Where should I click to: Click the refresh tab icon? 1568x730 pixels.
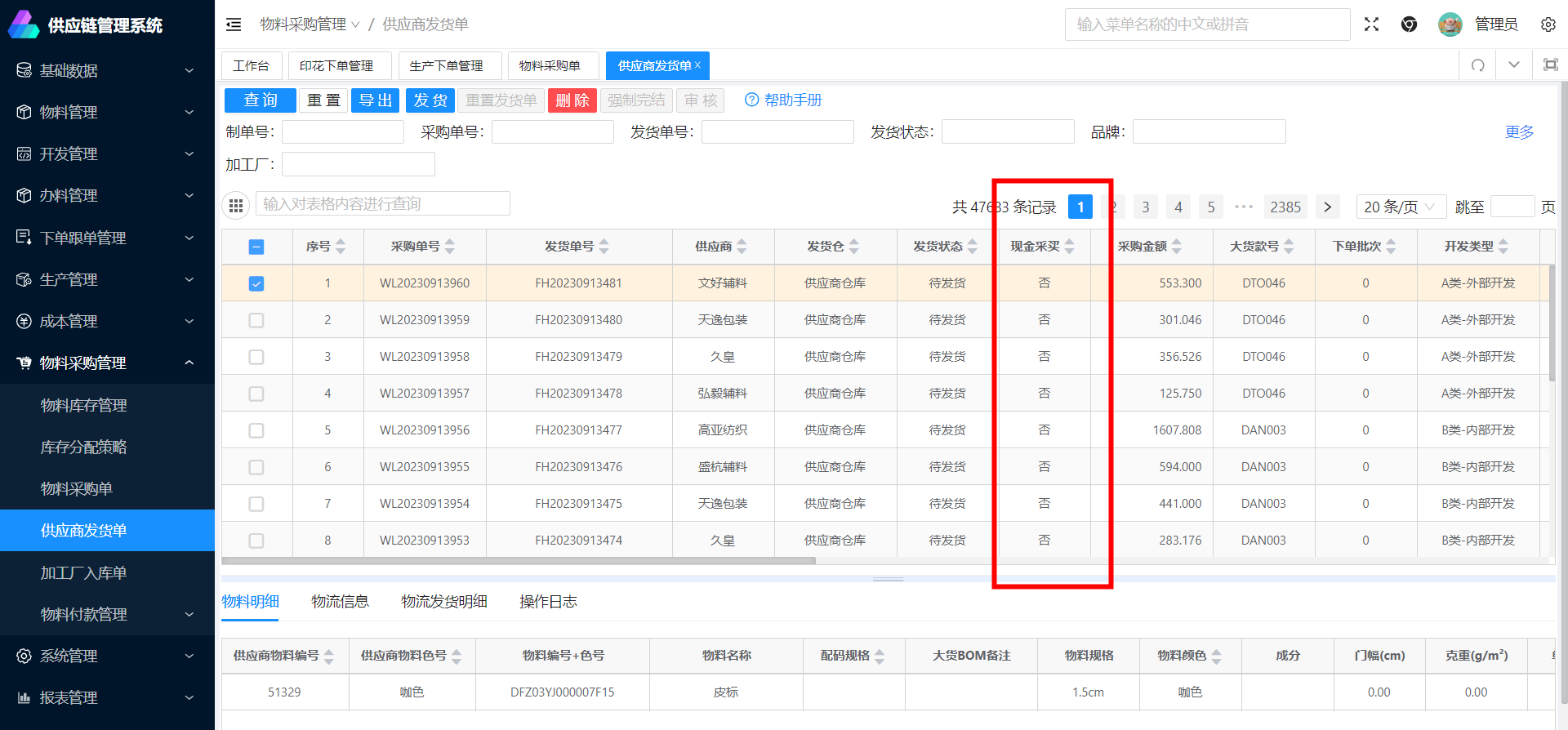click(1477, 65)
